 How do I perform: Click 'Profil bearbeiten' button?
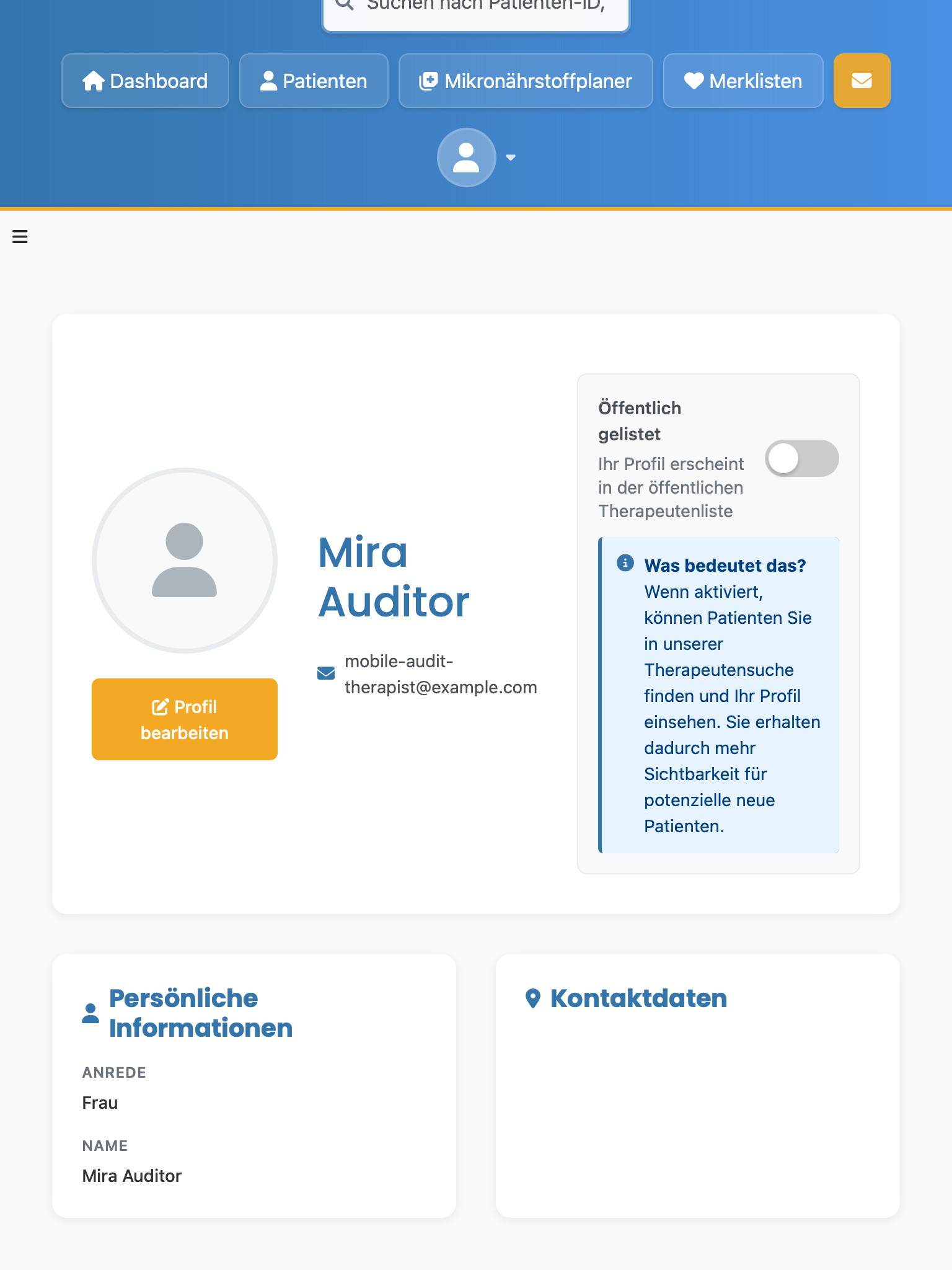[185, 719]
